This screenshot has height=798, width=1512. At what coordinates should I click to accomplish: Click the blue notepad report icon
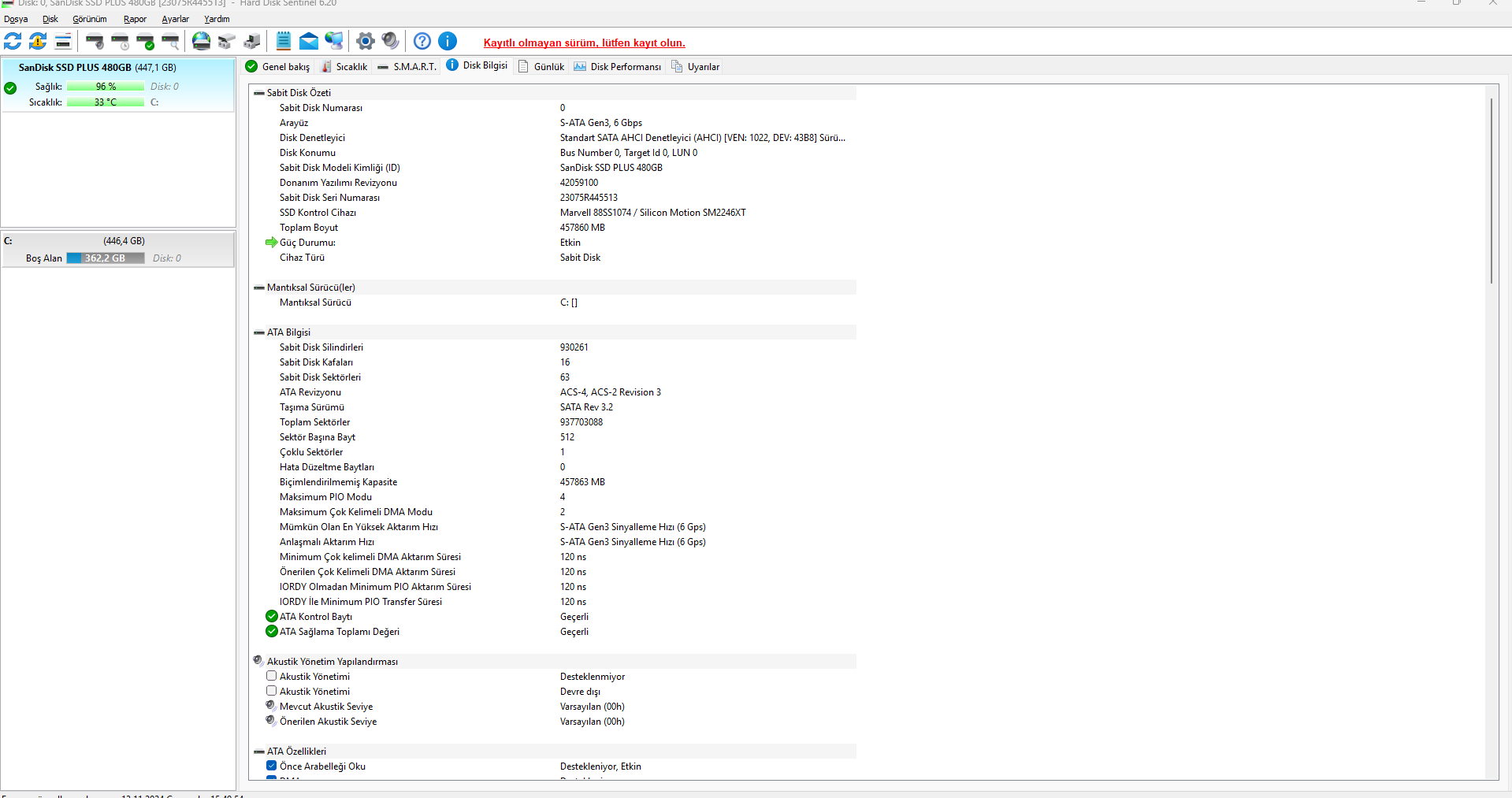click(x=284, y=41)
